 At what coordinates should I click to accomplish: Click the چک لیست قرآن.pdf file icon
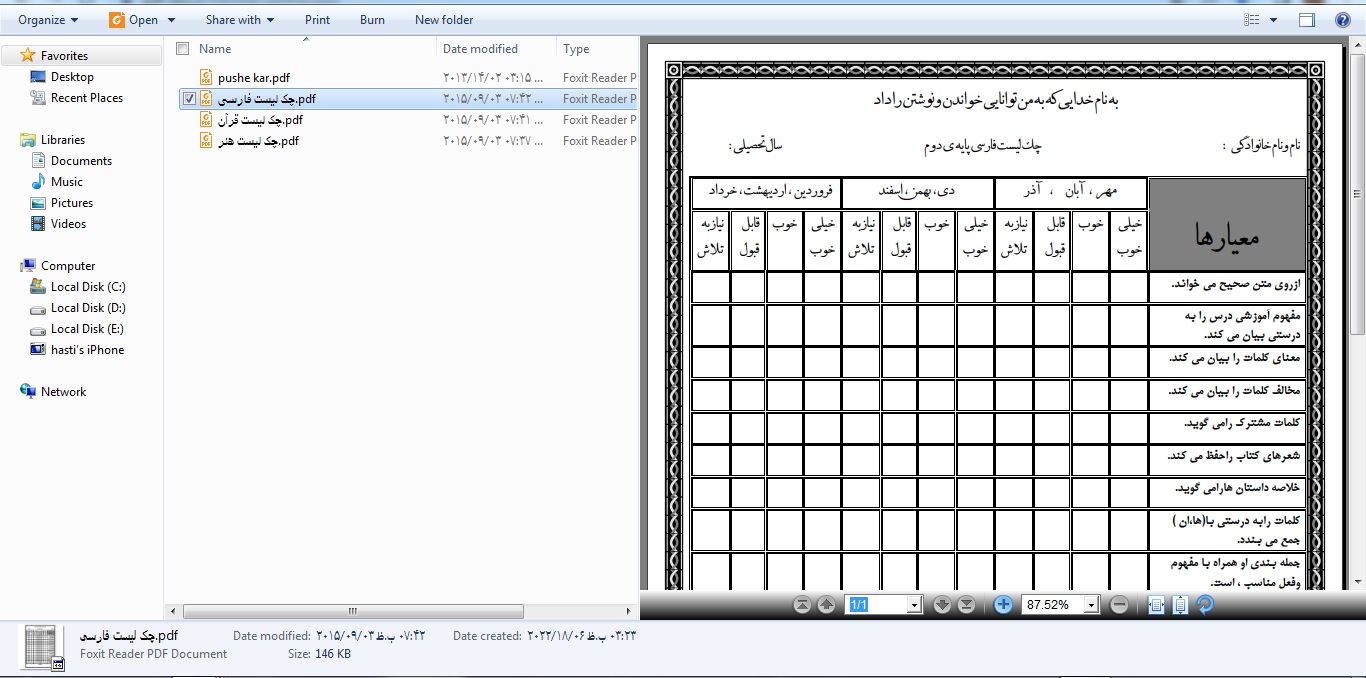click(x=206, y=119)
